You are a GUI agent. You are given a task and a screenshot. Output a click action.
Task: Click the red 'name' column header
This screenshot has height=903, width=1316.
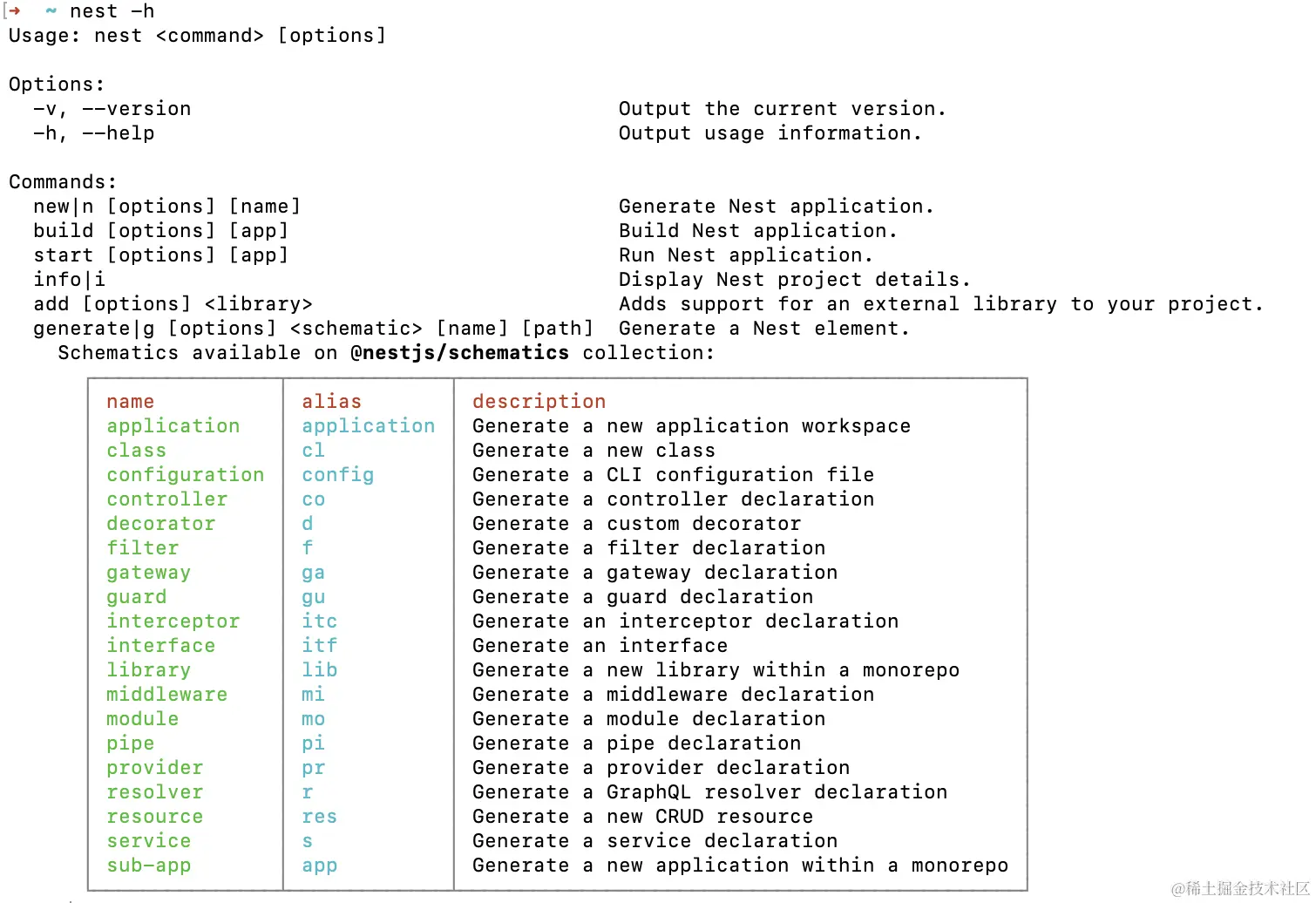(x=131, y=402)
